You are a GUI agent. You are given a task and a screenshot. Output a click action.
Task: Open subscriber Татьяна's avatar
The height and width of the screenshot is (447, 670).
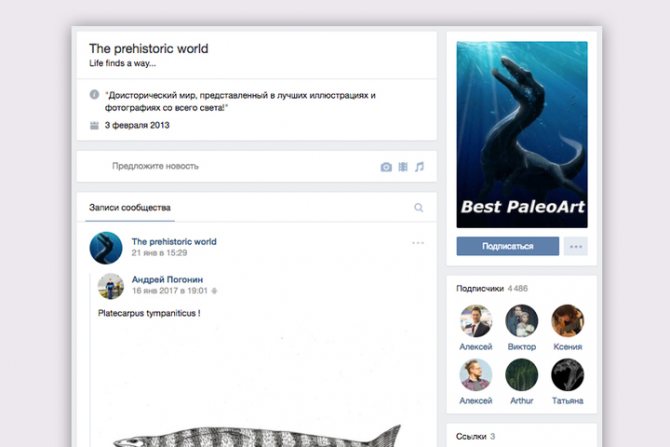[x=567, y=375]
